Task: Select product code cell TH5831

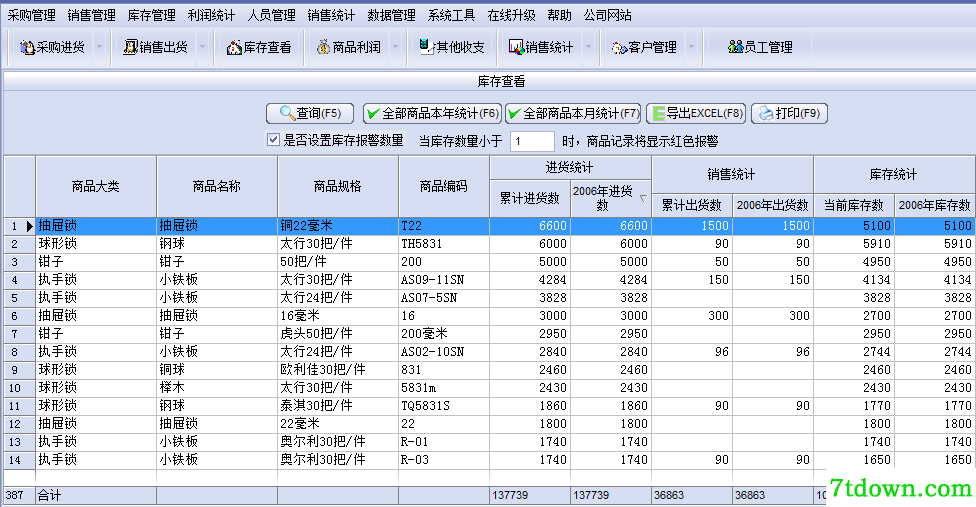Action: click(x=444, y=244)
